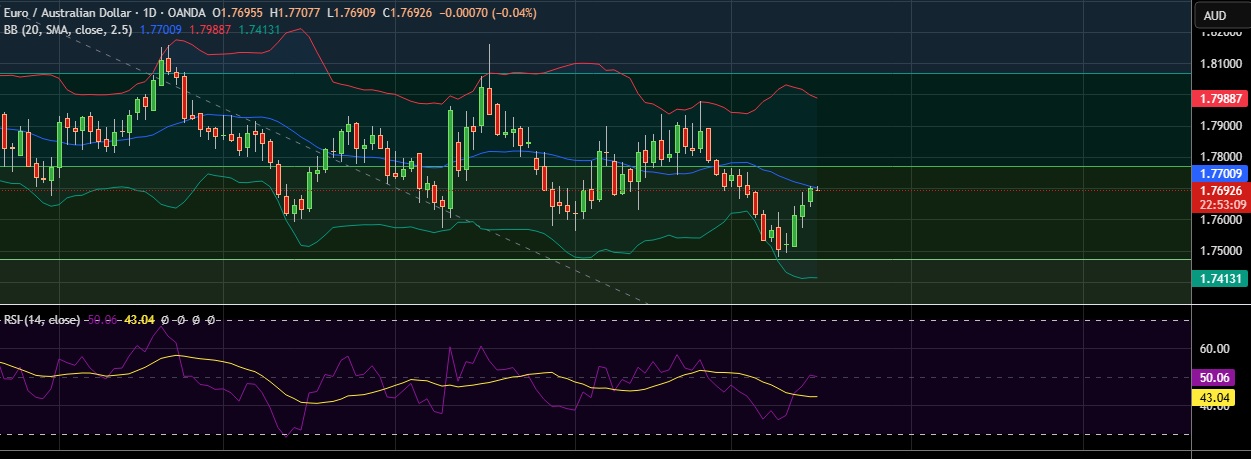Click the red 1.79887 value in BB legend
The image size is (1251, 459).
(x=210, y=30)
